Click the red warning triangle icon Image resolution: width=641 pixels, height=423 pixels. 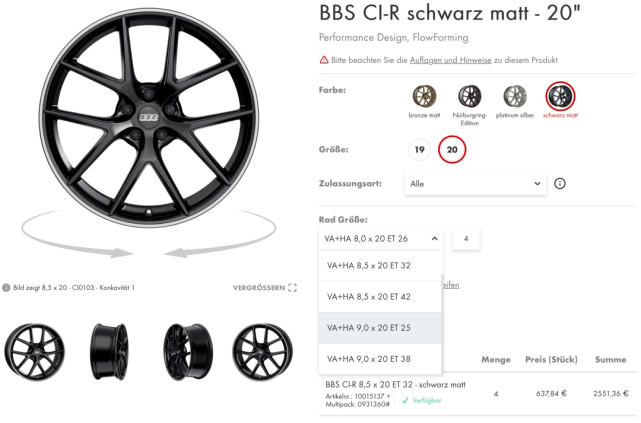click(324, 60)
